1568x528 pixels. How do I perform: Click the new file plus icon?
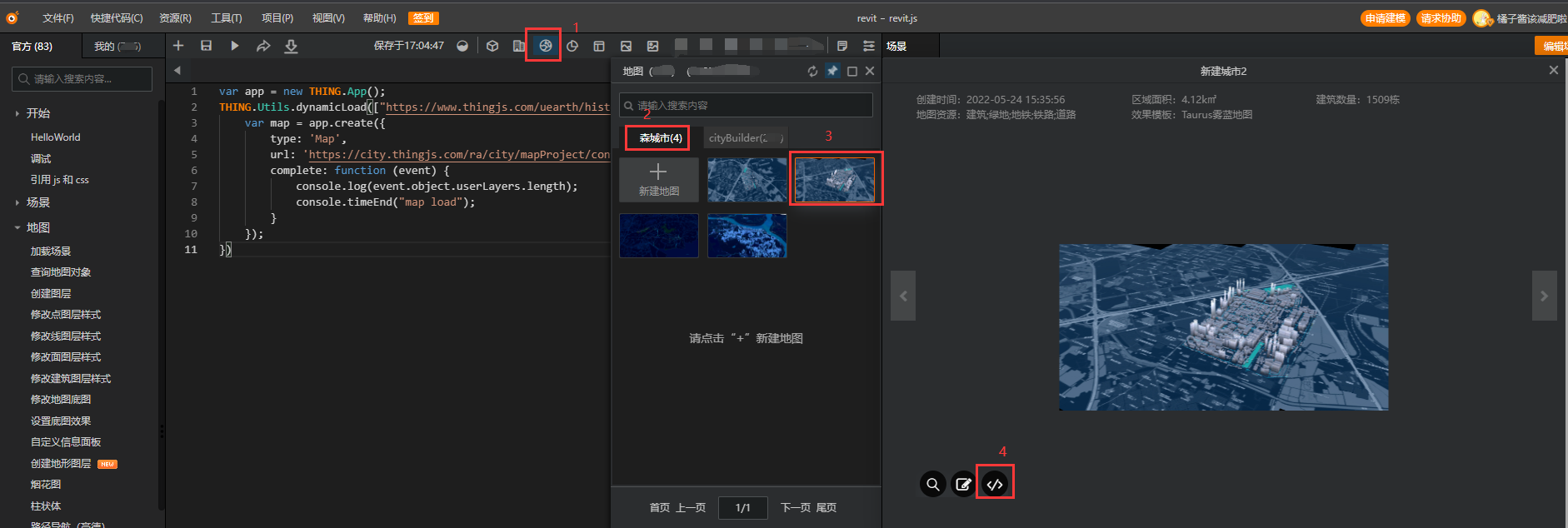click(178, 46)
